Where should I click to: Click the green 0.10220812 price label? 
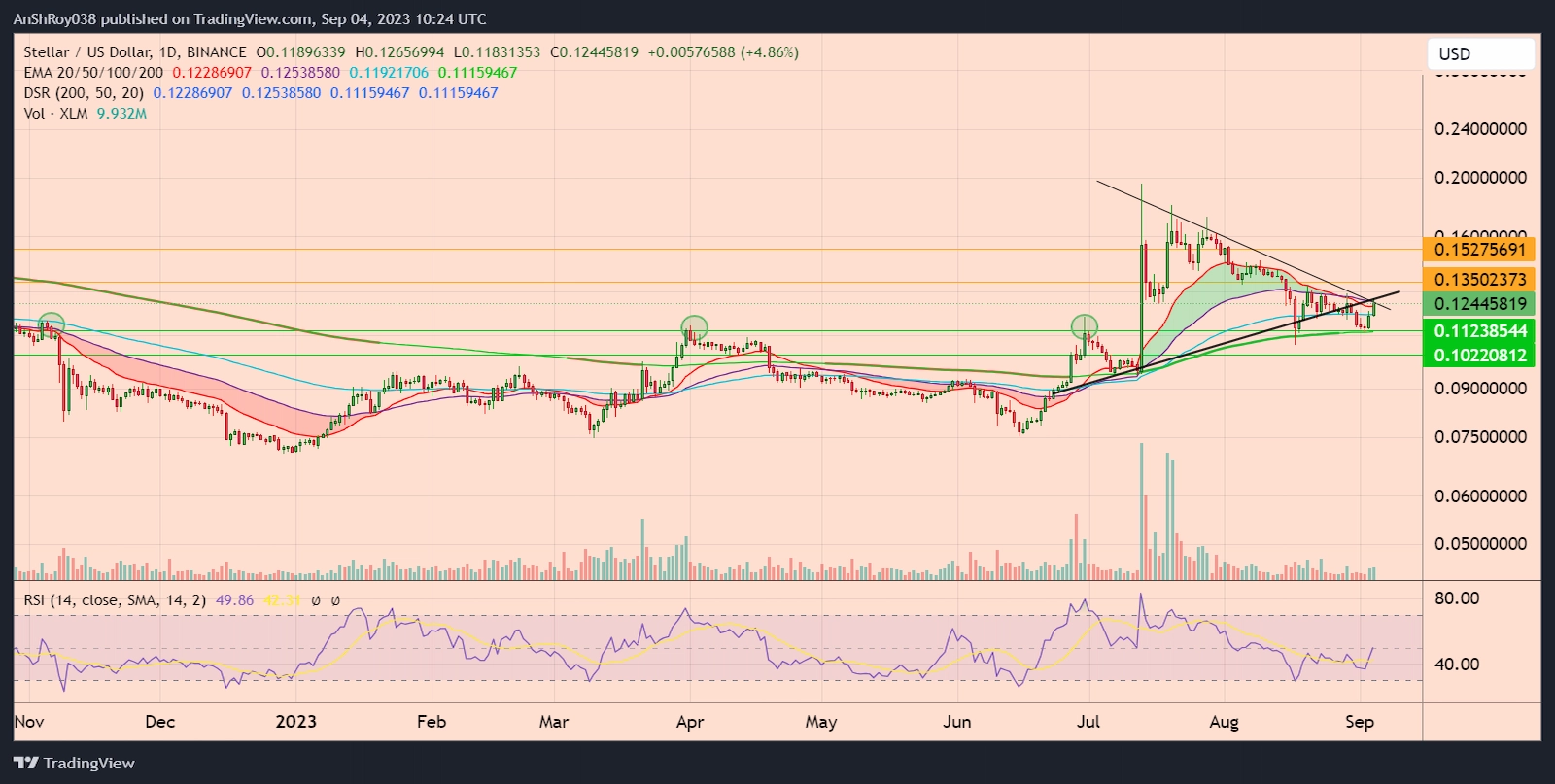tap(1480, 356)
